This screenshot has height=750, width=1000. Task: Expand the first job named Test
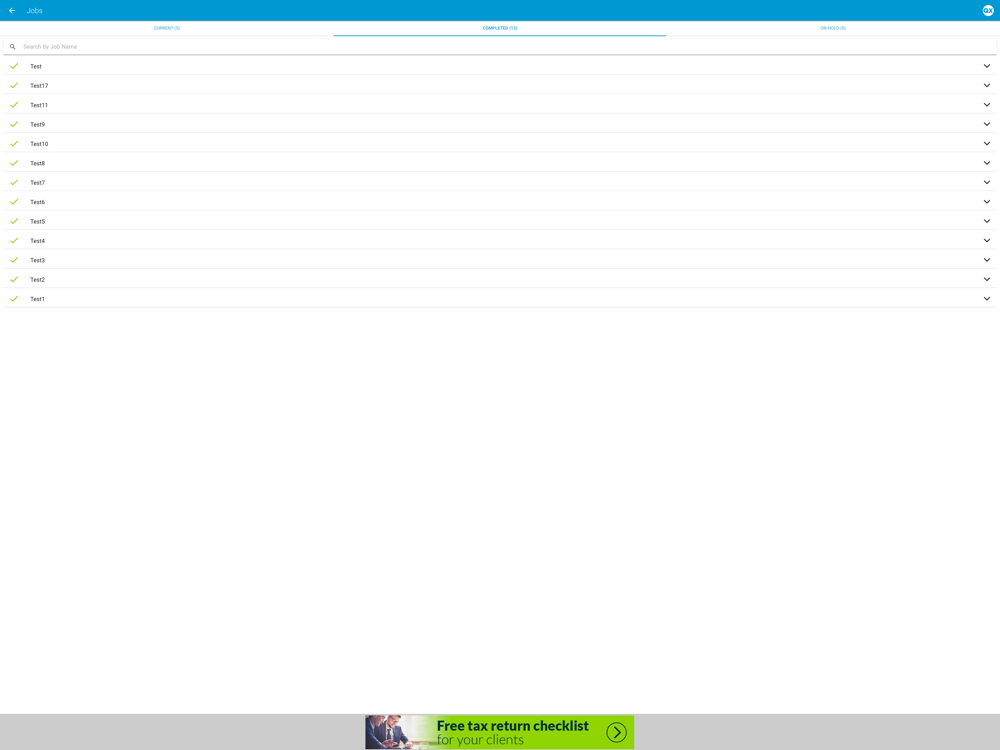(987, 66)
